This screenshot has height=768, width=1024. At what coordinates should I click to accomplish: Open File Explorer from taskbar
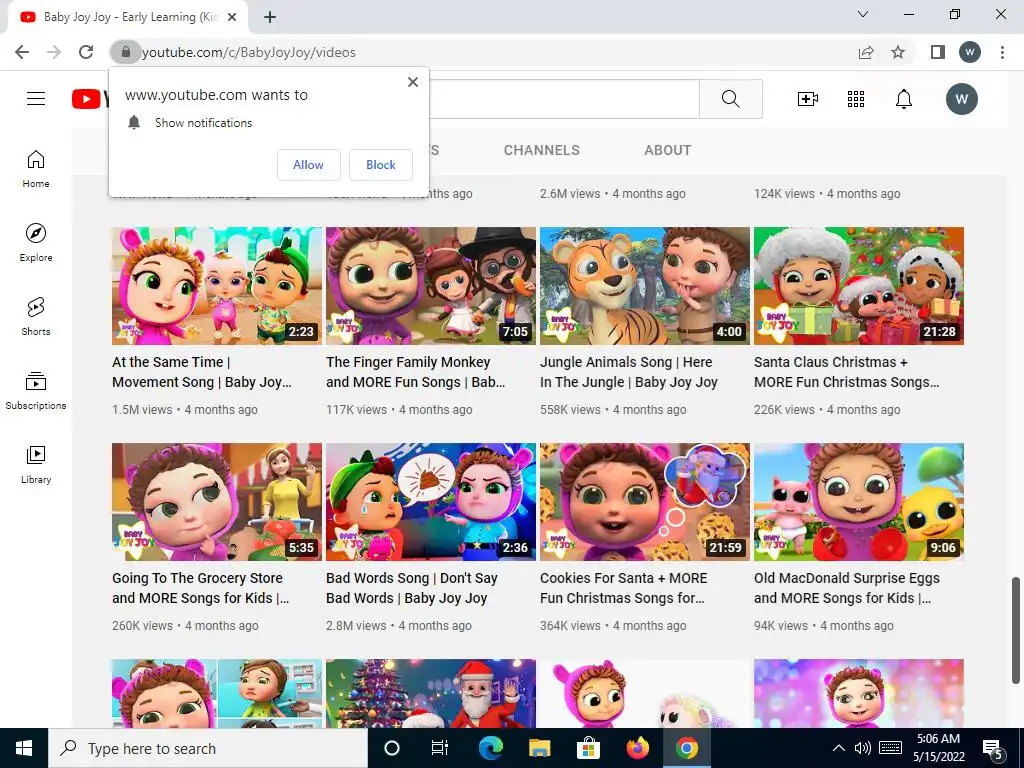click(x=539, y=748)
